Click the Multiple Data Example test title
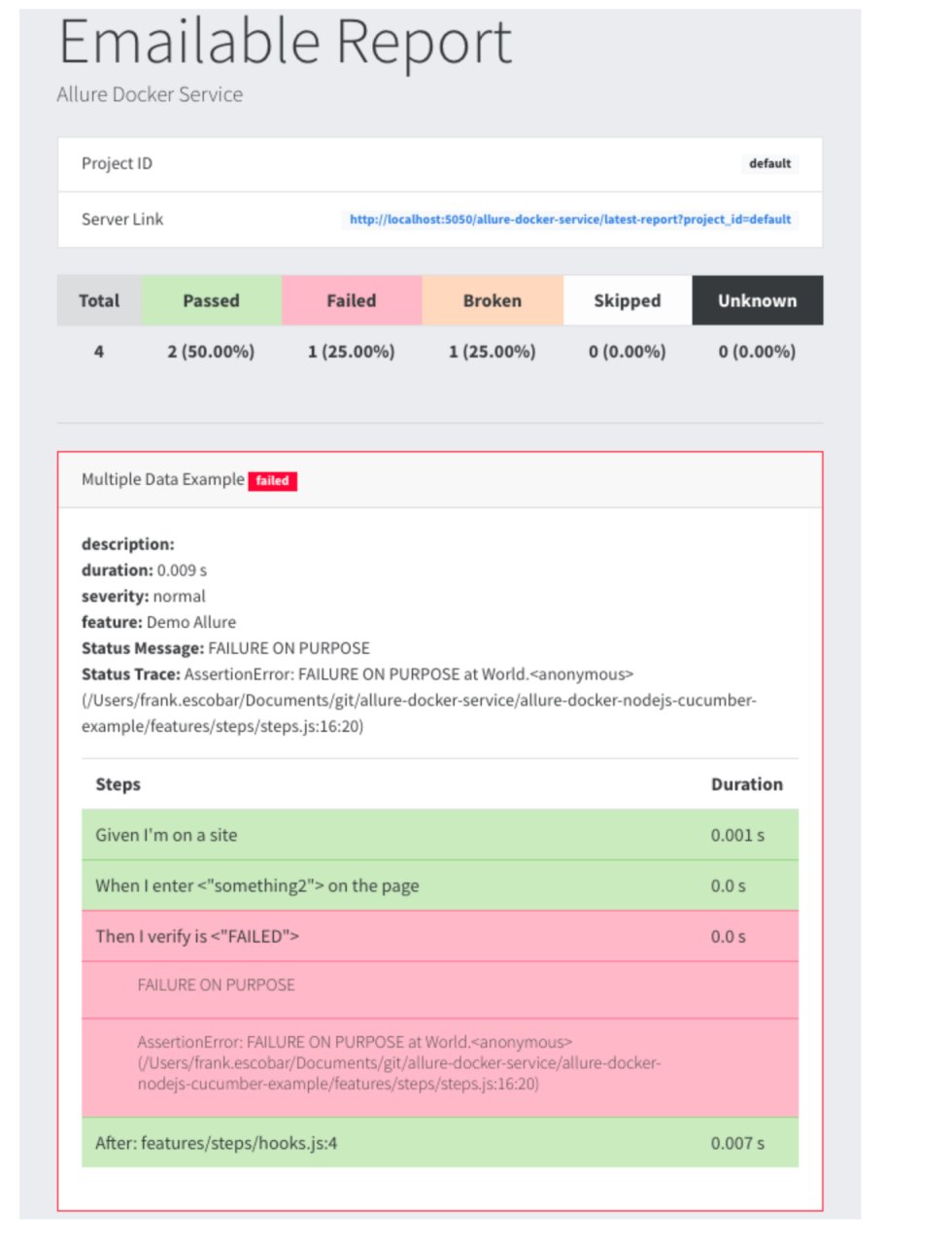The image size is (952, 1244). 163,479
